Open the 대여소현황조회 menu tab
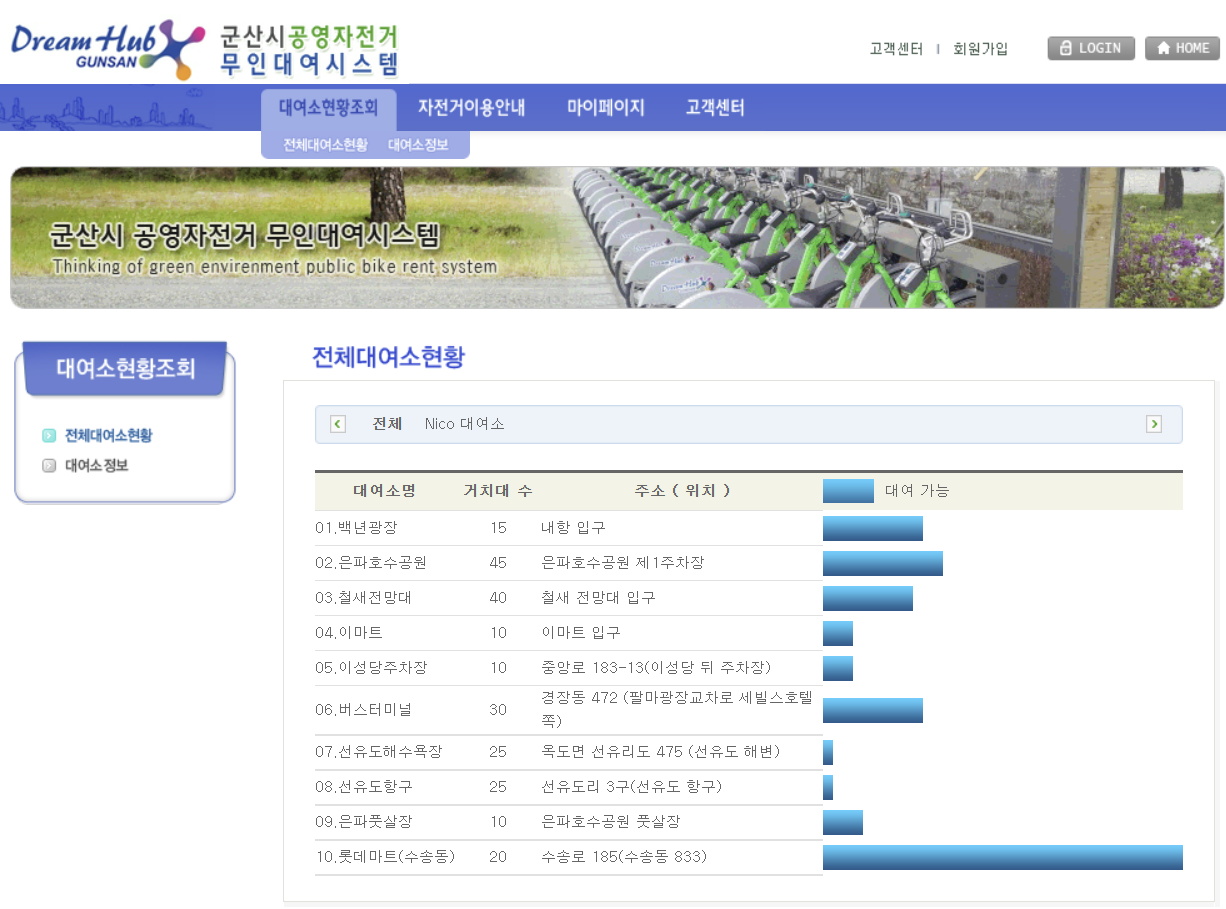 coord(330,107)
